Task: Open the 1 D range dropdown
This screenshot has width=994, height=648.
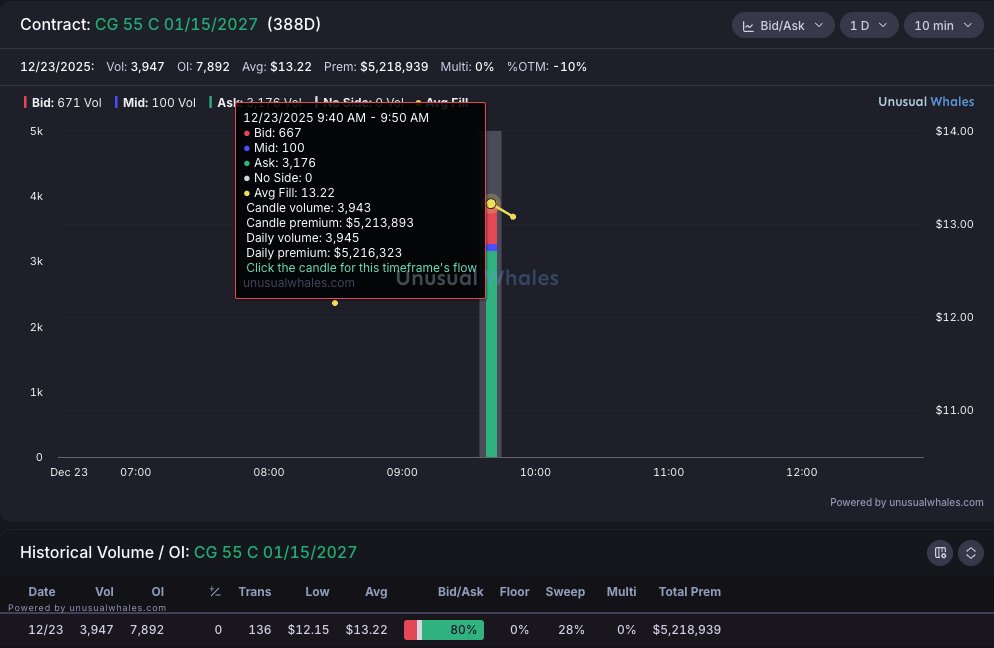Action: point(868,25)
